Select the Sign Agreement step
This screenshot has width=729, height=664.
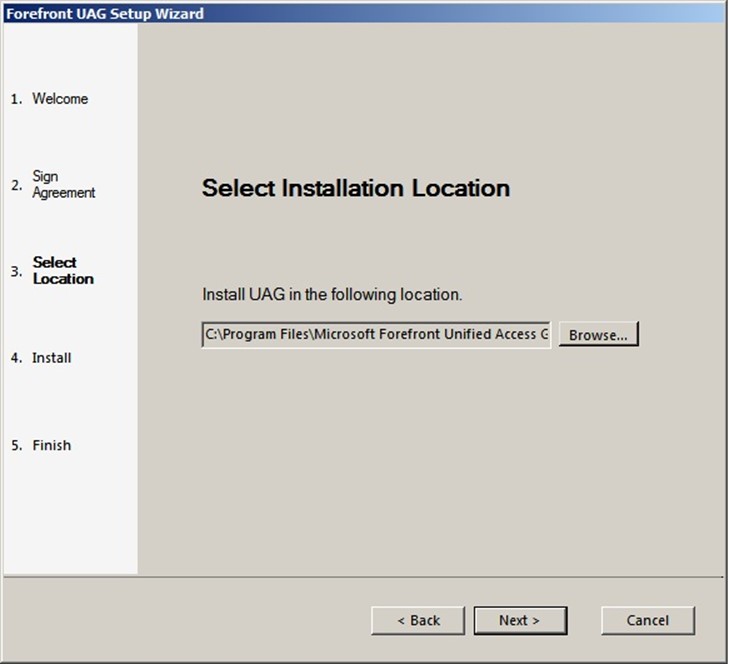click(x=63, y=185)
